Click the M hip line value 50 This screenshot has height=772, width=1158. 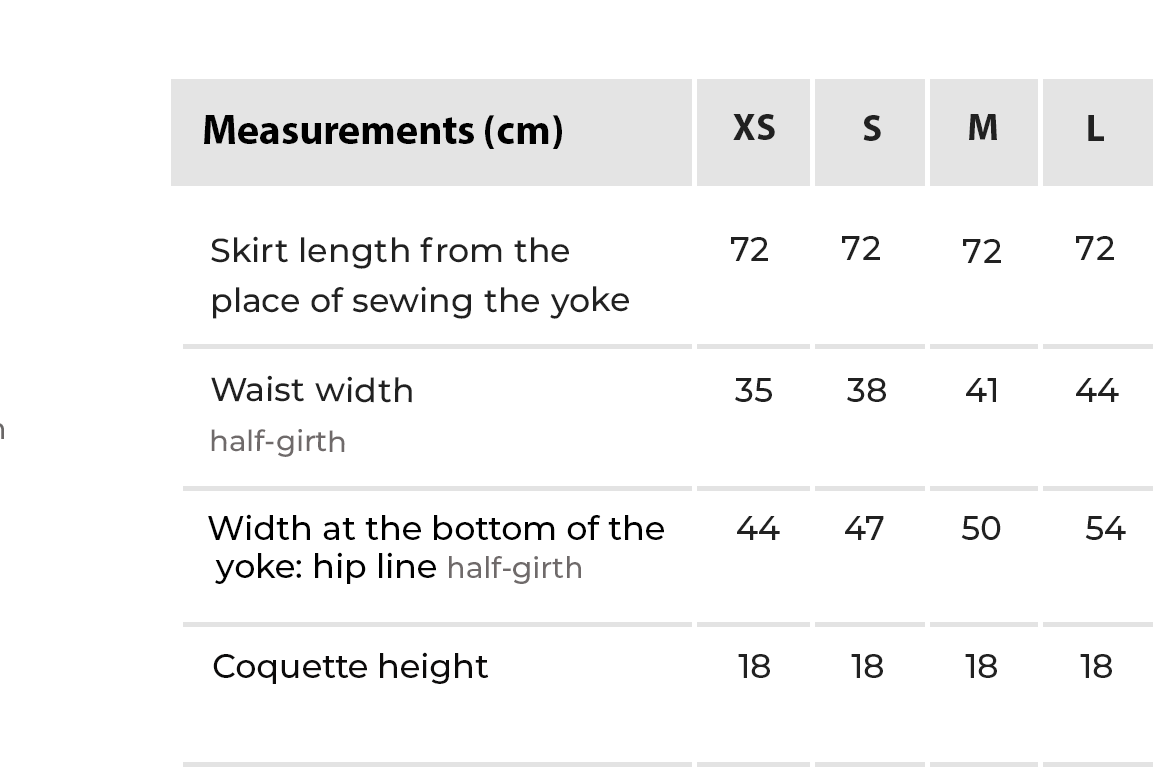981,528
